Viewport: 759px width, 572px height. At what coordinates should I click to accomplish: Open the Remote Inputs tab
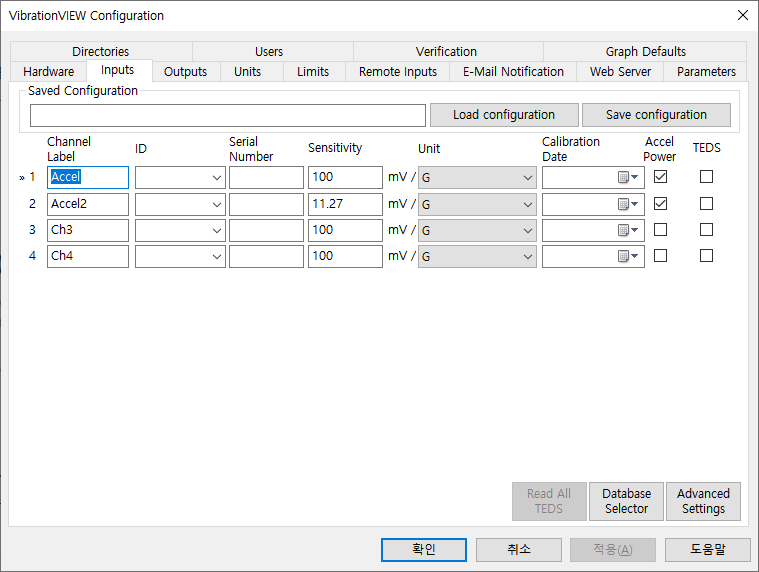[398, 72]
